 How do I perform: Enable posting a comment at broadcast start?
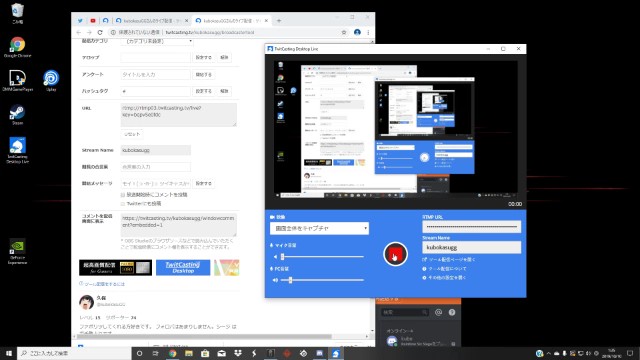[123, 195]
